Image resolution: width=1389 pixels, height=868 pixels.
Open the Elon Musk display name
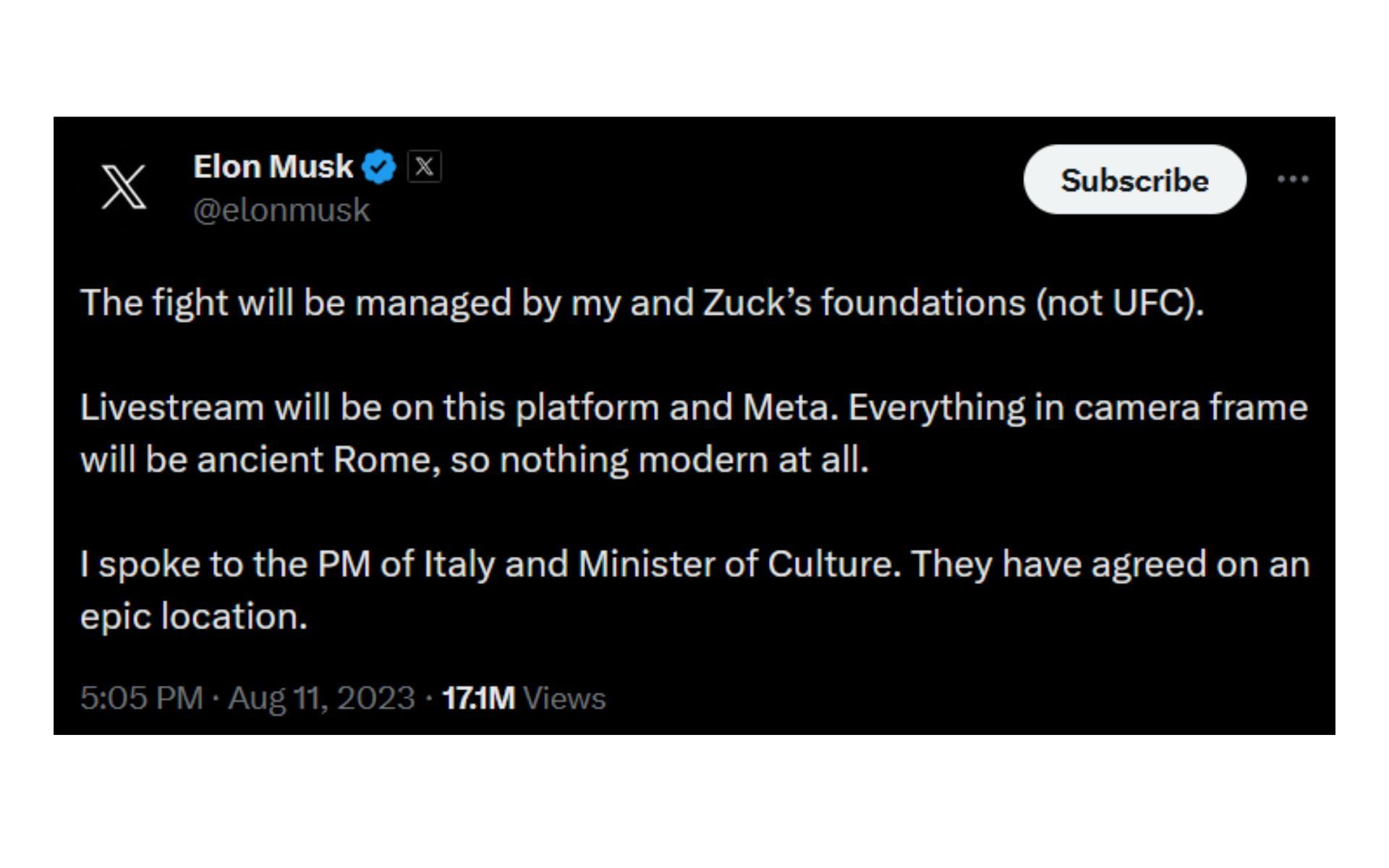(x=273, y=167)
